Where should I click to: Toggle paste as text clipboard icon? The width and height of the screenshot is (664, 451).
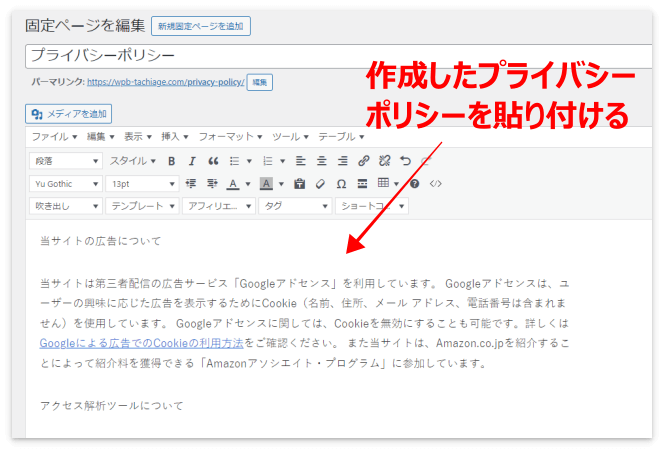coord(299,184)
